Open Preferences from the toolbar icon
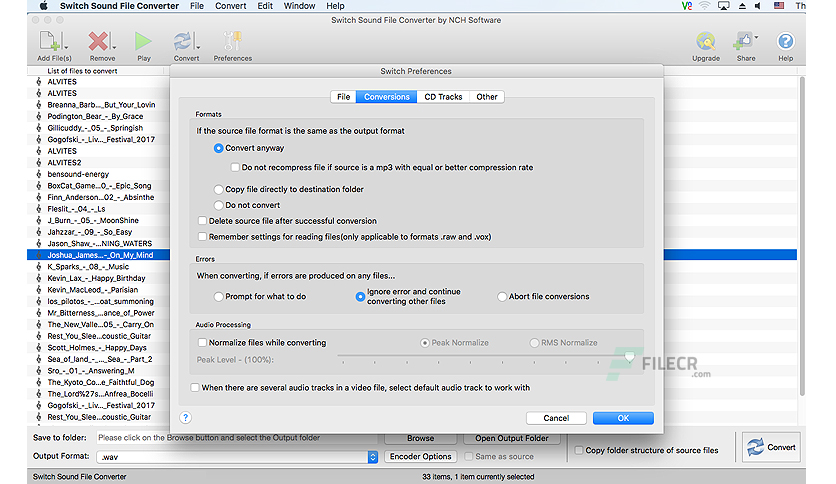 232,41
